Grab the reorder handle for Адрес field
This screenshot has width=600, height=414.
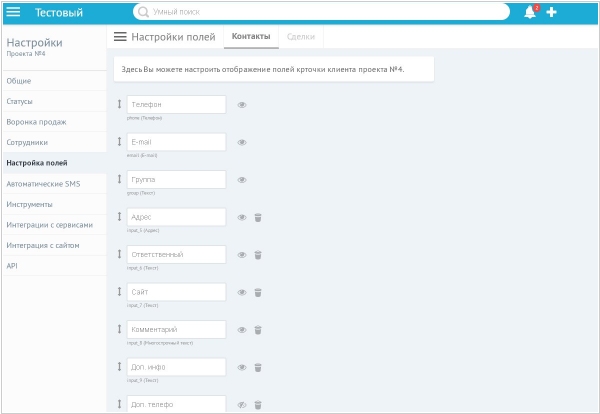[119, 217]
